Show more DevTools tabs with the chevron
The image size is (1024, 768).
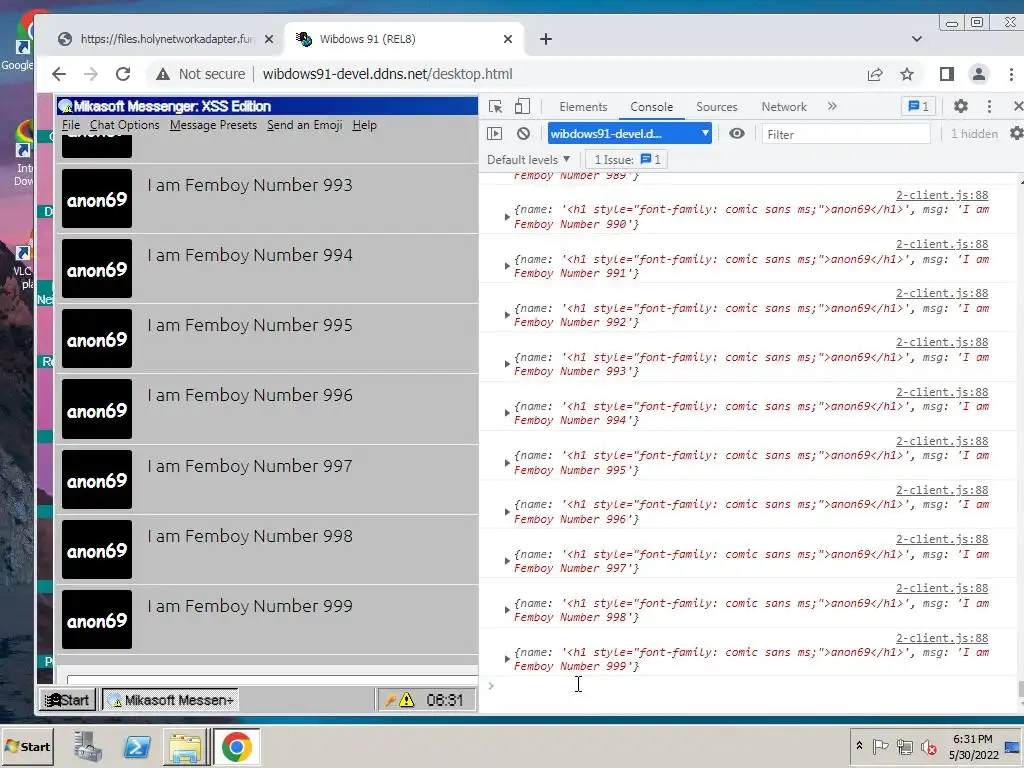point(832,106)
